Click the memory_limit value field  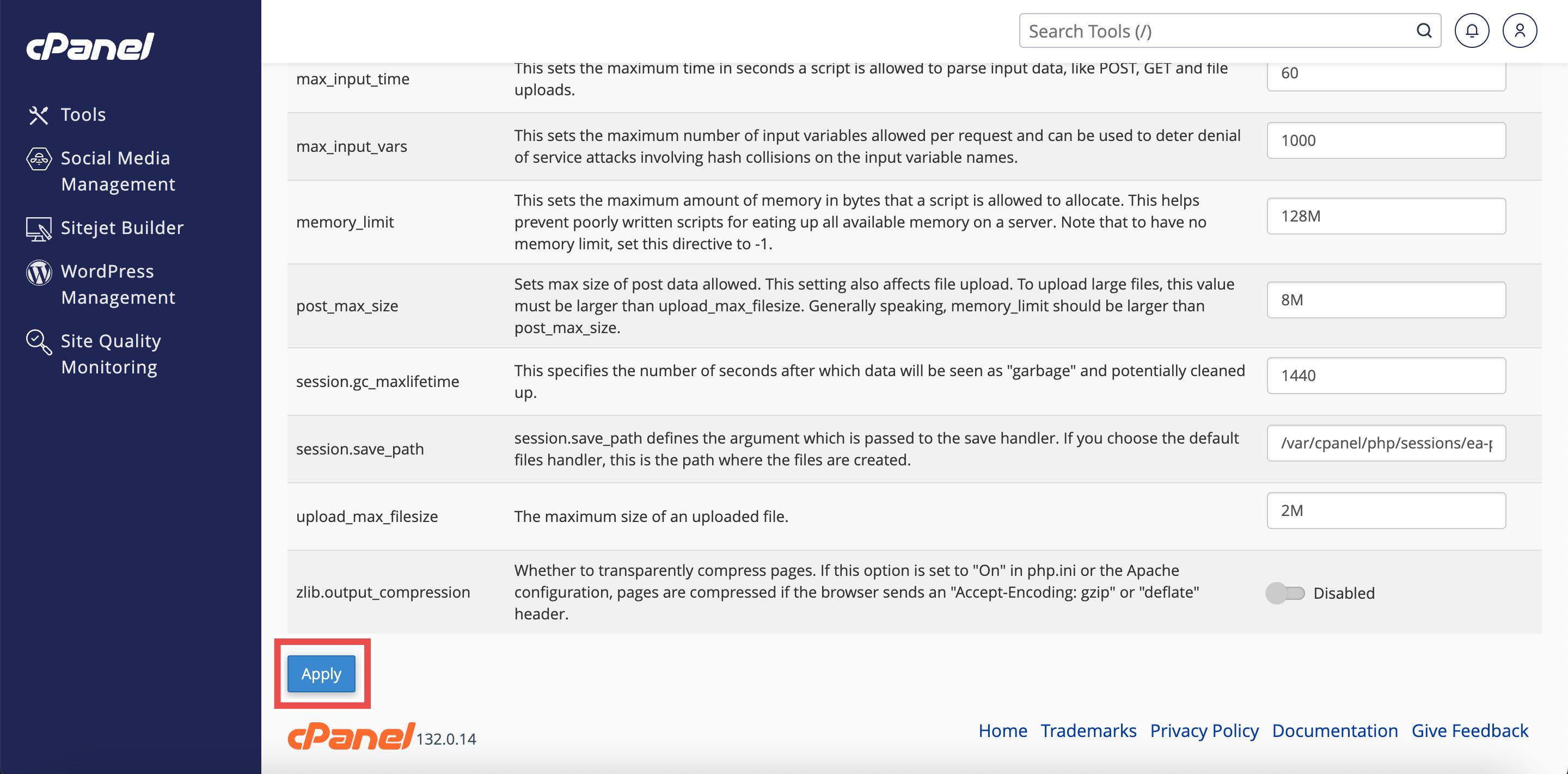[x=1386, y=216]
